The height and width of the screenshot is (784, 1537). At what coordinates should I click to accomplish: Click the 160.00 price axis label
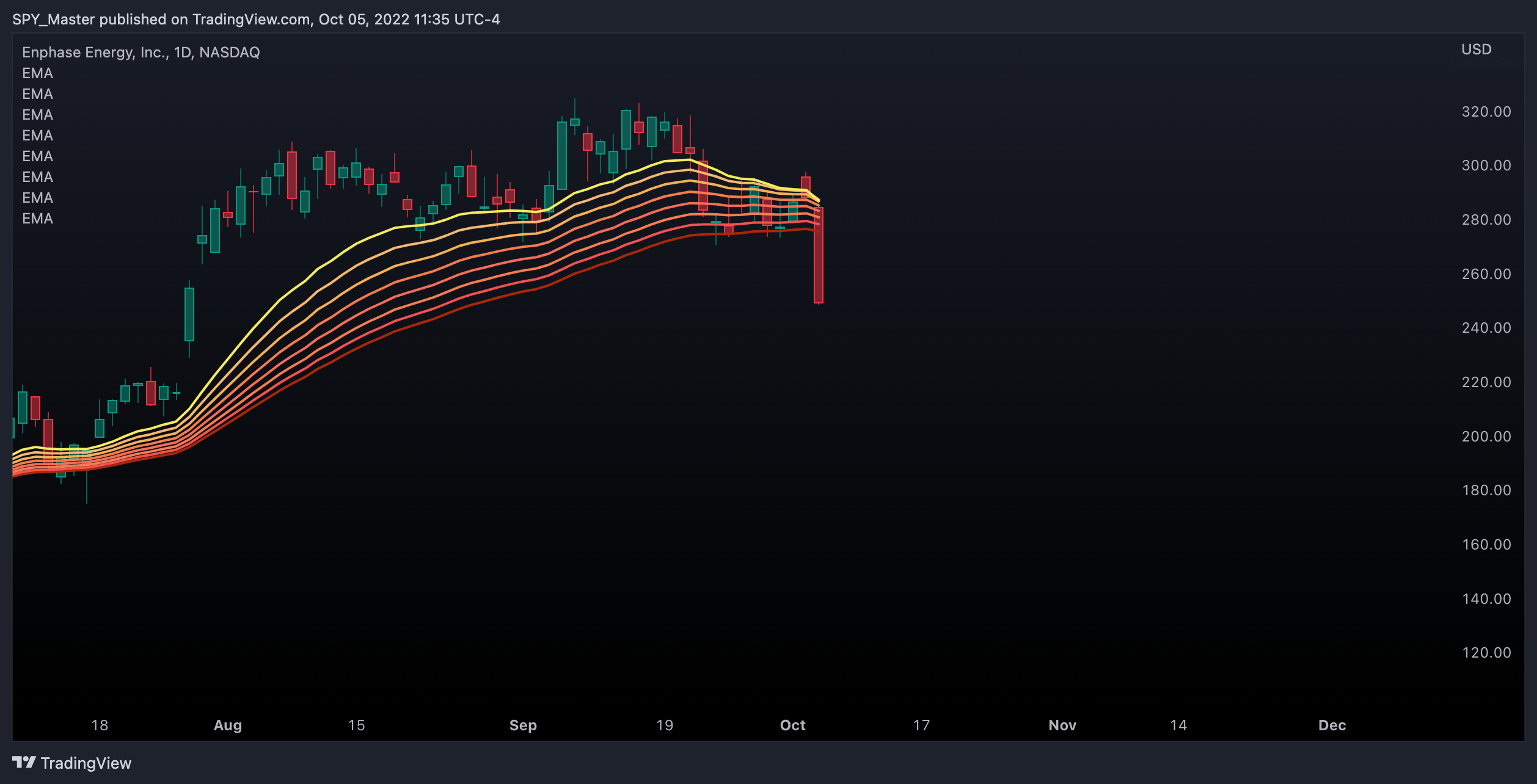coord(1486,545)
